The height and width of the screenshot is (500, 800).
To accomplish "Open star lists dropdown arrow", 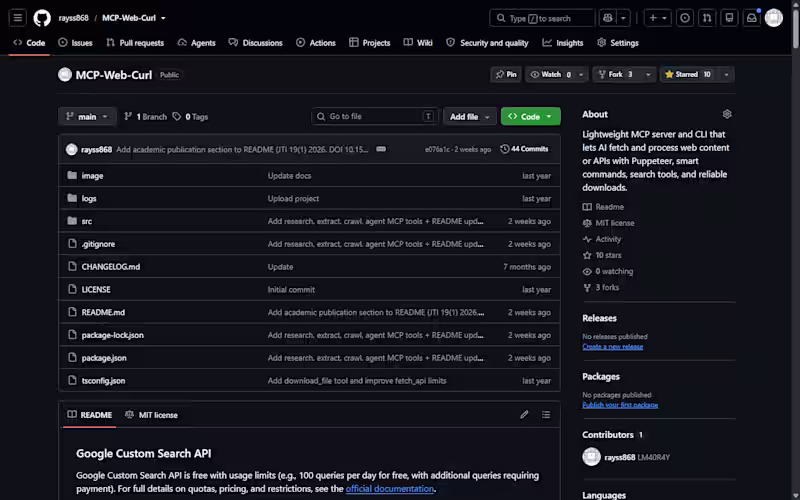I will point(726,74).
